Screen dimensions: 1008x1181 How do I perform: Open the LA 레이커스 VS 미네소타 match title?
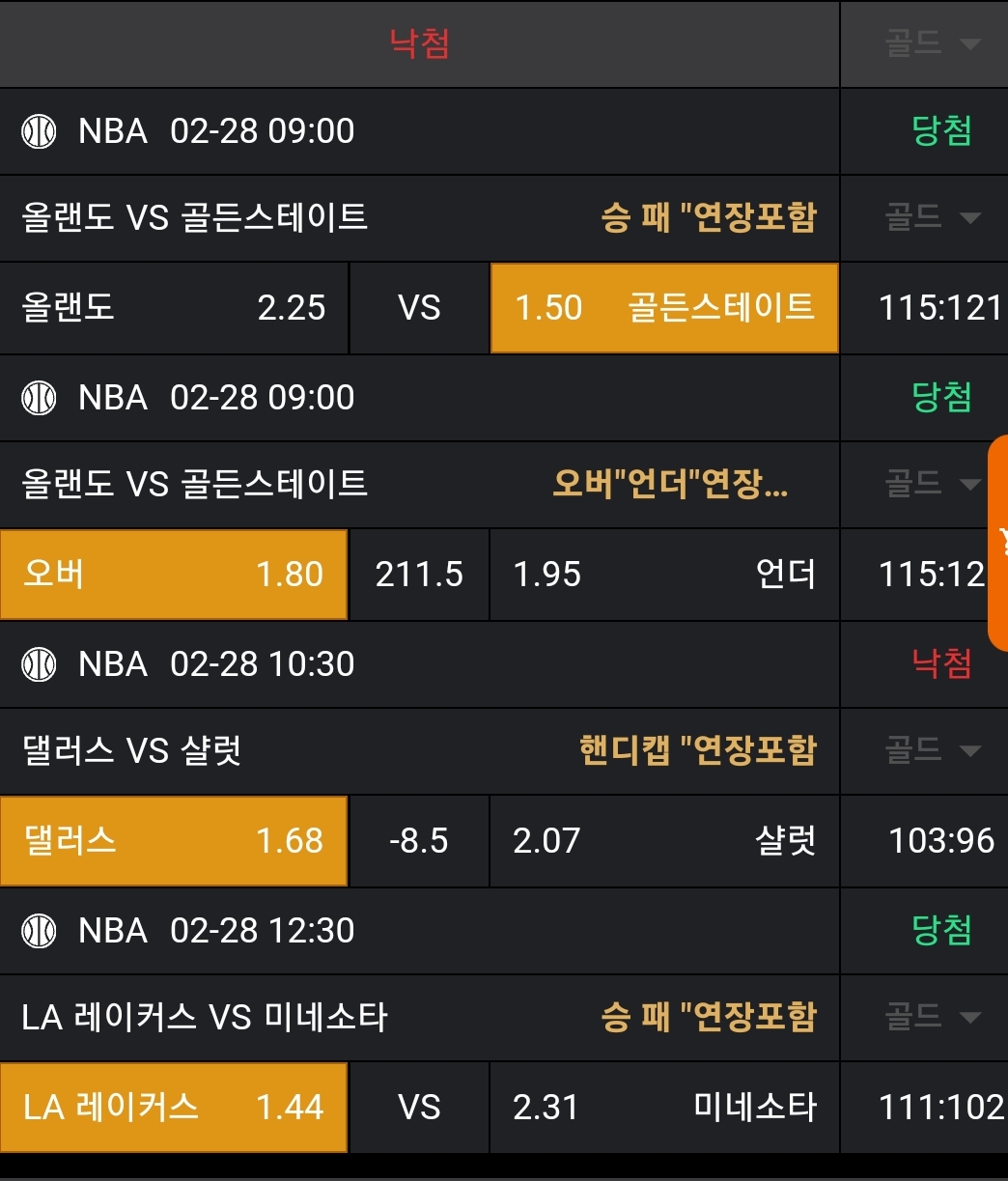[205, 1017]
